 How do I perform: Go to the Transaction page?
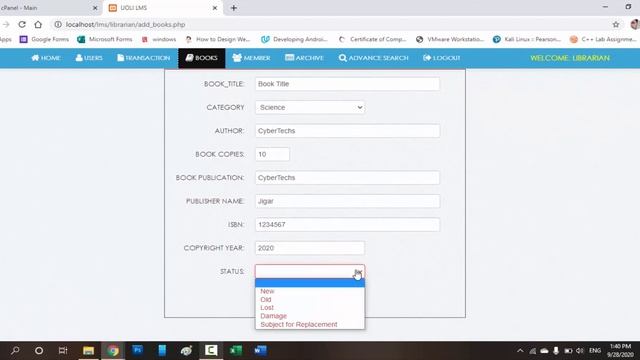tap(143, 58)
